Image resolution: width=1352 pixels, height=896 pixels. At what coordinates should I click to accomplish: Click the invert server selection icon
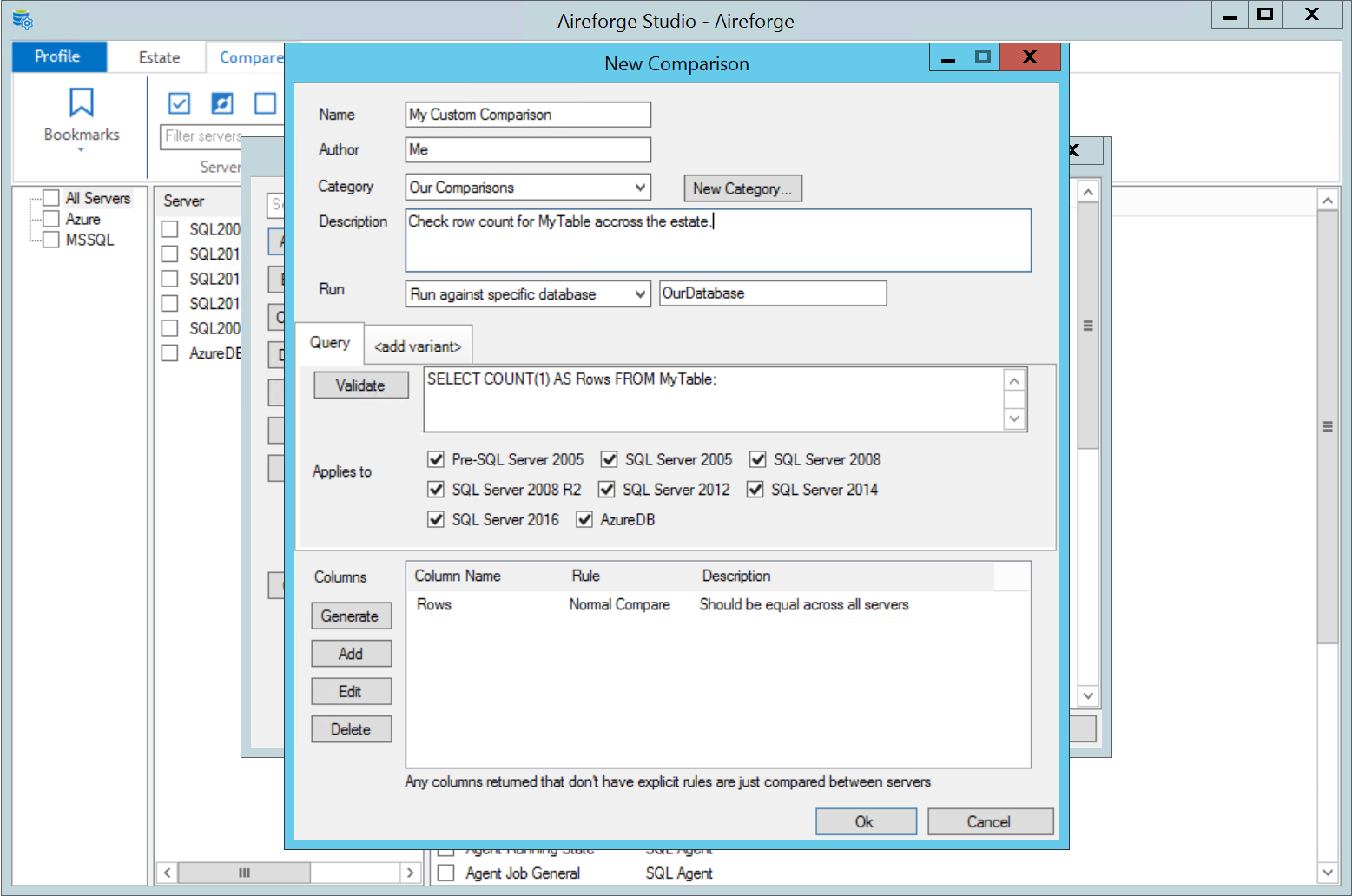(x=222, y=103)
